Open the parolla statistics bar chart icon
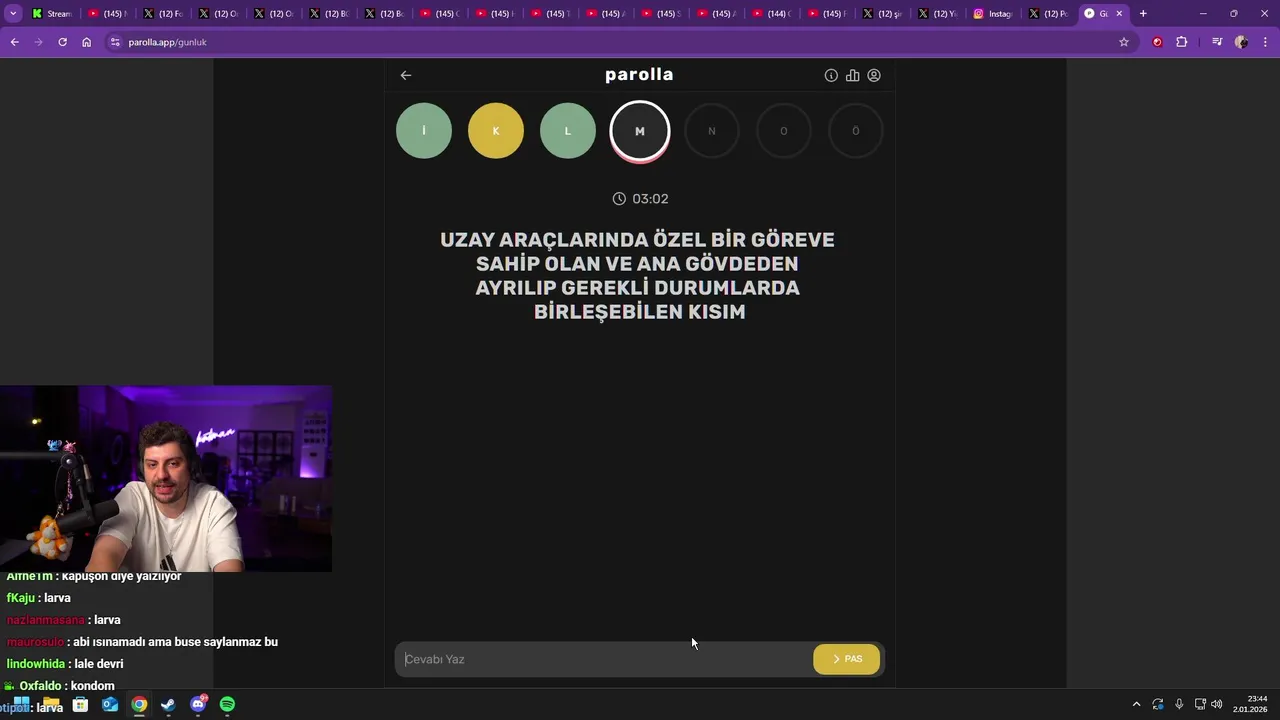1280x720 pixels. point(852,75)
